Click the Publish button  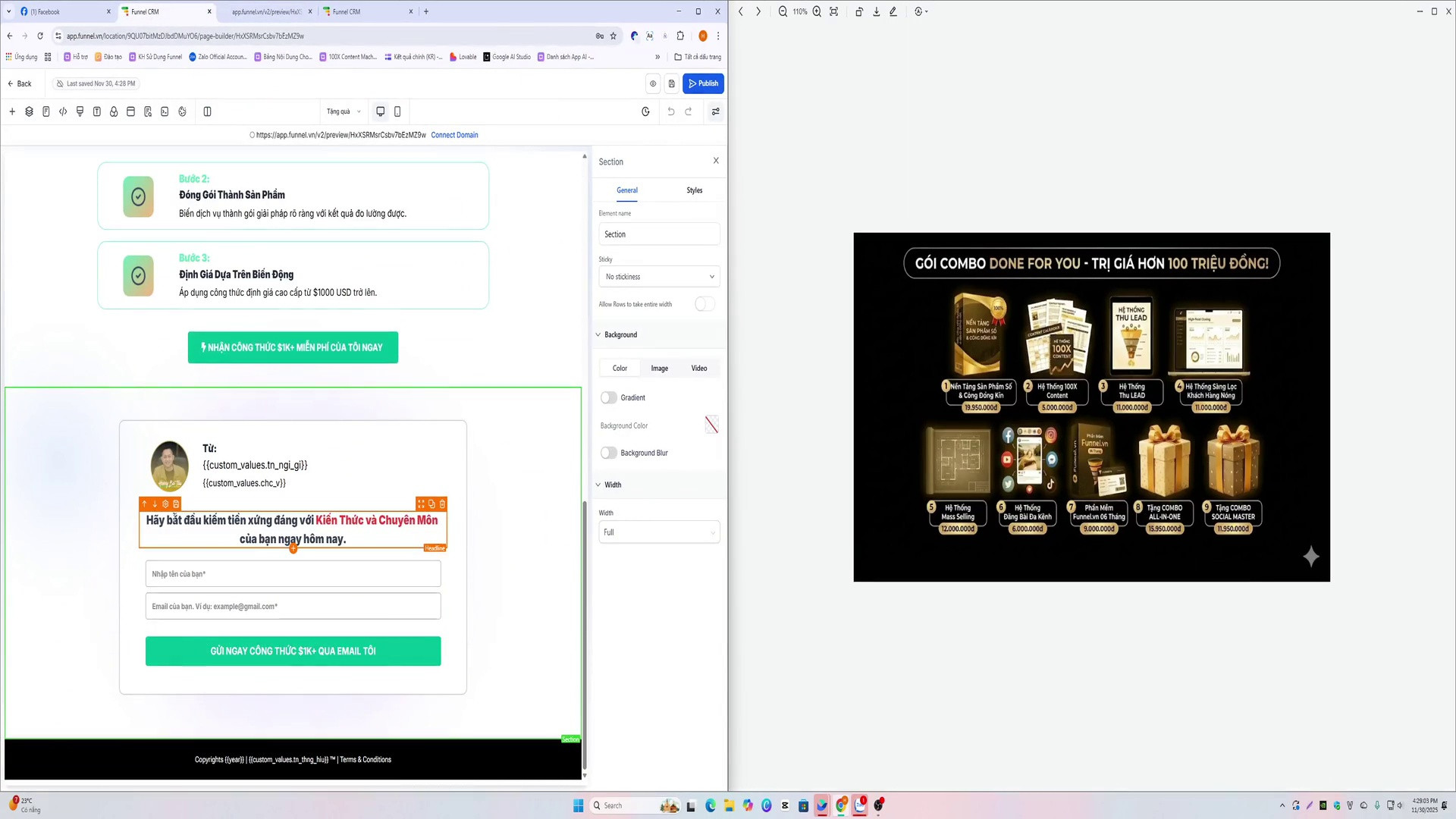click(703, 83)
